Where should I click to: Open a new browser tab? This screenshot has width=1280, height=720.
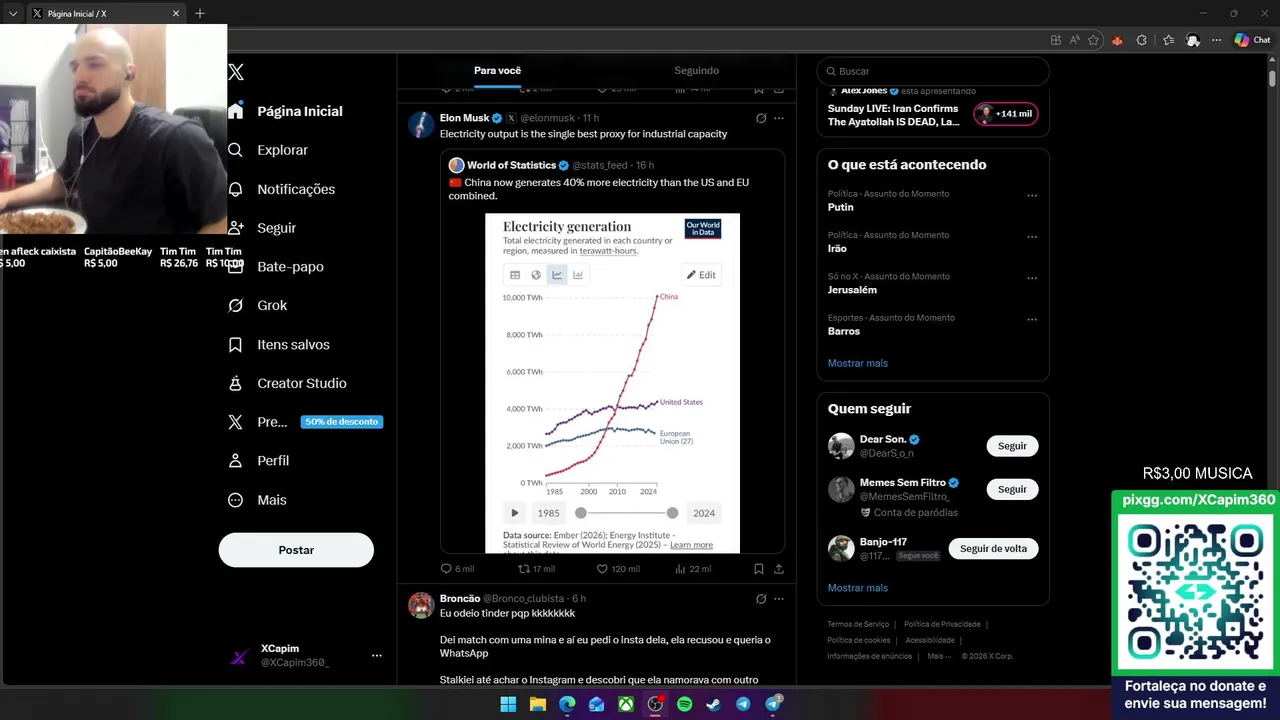200,13
